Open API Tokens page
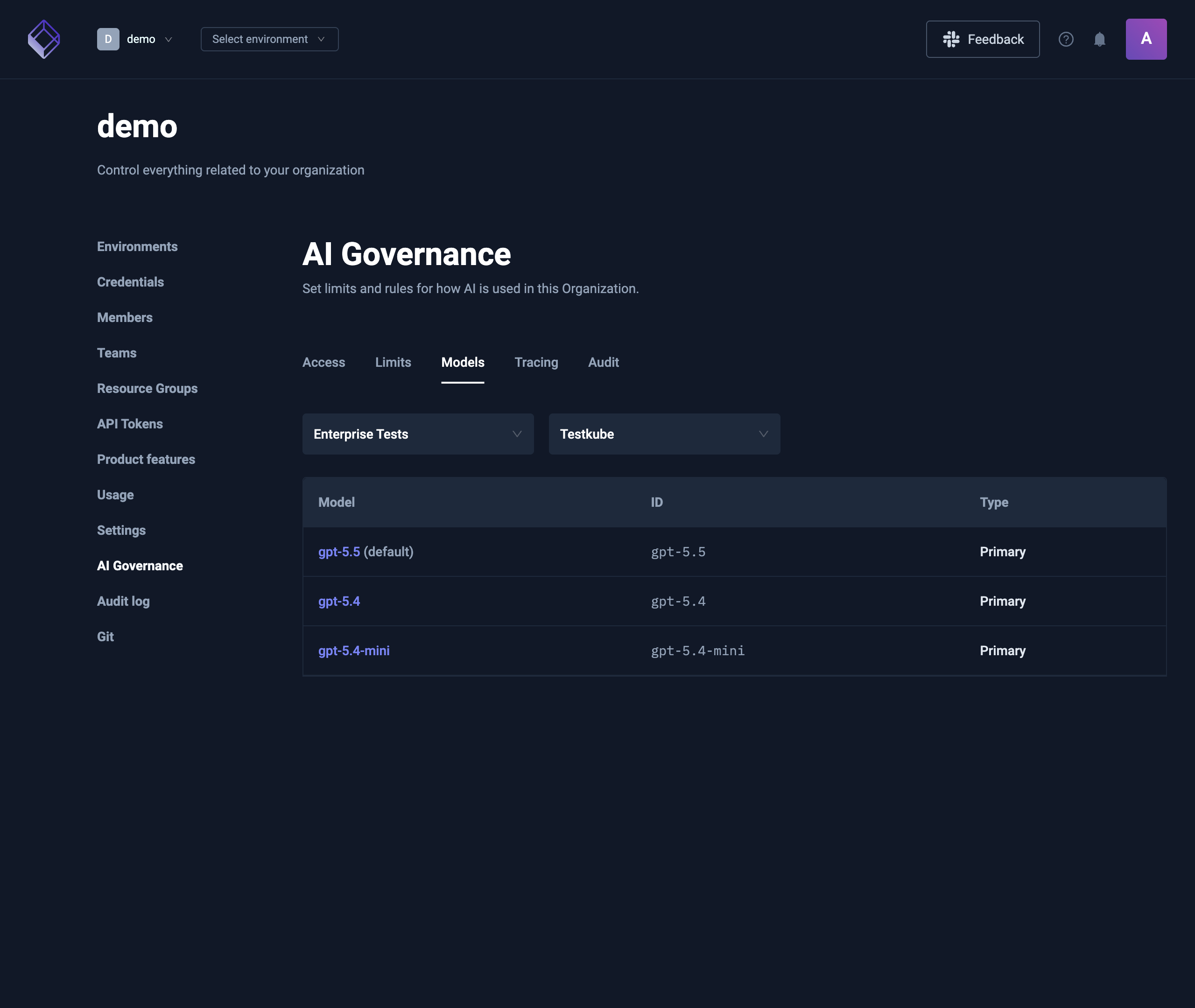This screenshot has height=1008, width=1195. pyautogui.click(x=130, y=424)
